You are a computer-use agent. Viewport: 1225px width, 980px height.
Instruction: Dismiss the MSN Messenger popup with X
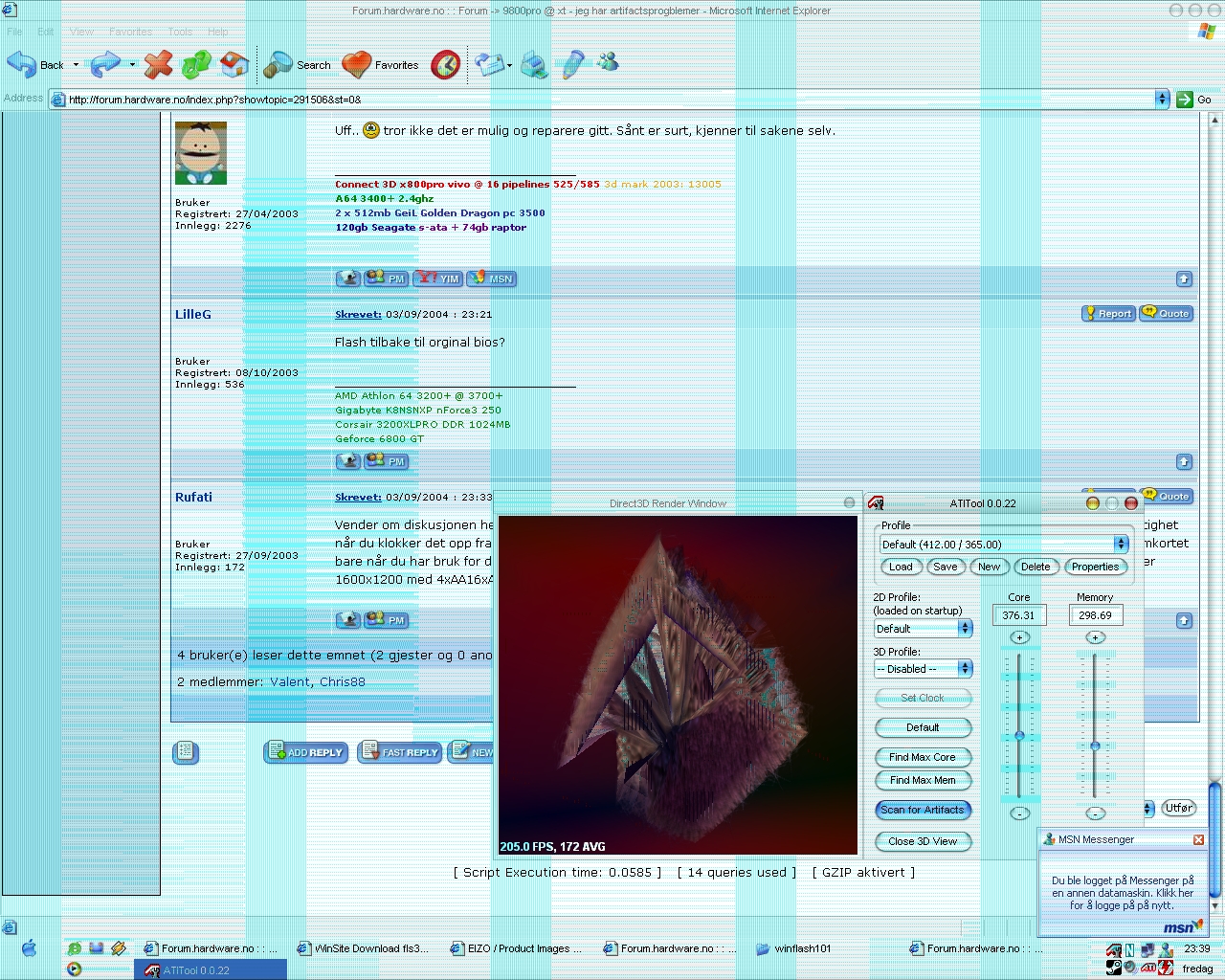[x=1198, y=839]
